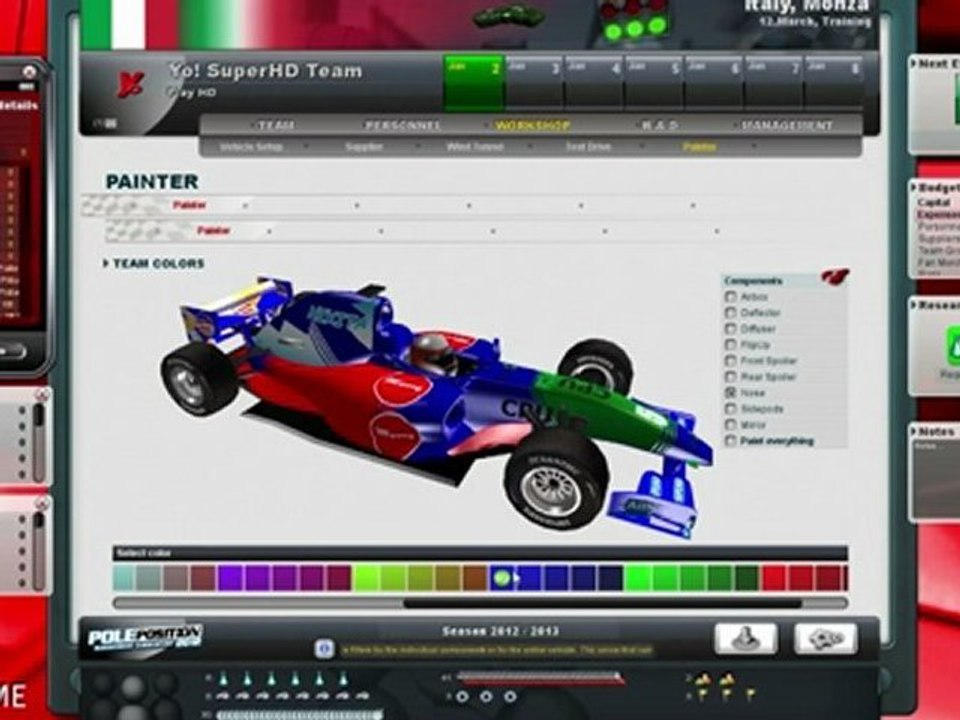The image size is (960, 720).
Task: Uncheck the Nose component checkbox
Action: coord(730,392)
